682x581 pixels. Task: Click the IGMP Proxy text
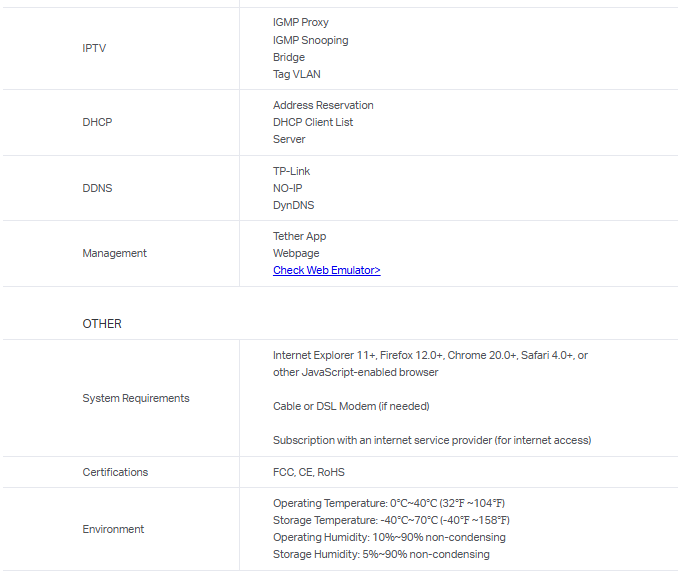(300, 22)
